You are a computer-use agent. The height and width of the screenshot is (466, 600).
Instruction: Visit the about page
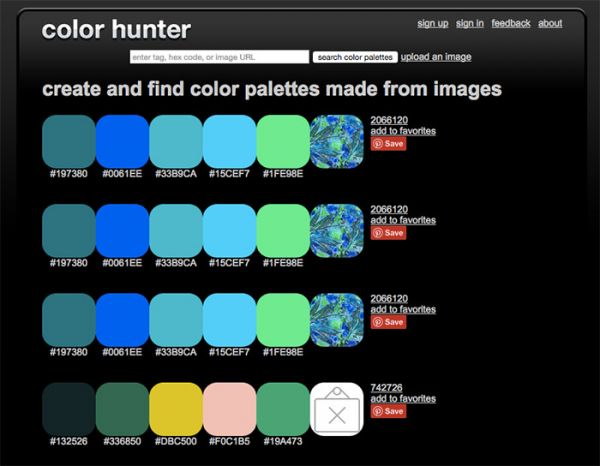[x=550, y=23]
